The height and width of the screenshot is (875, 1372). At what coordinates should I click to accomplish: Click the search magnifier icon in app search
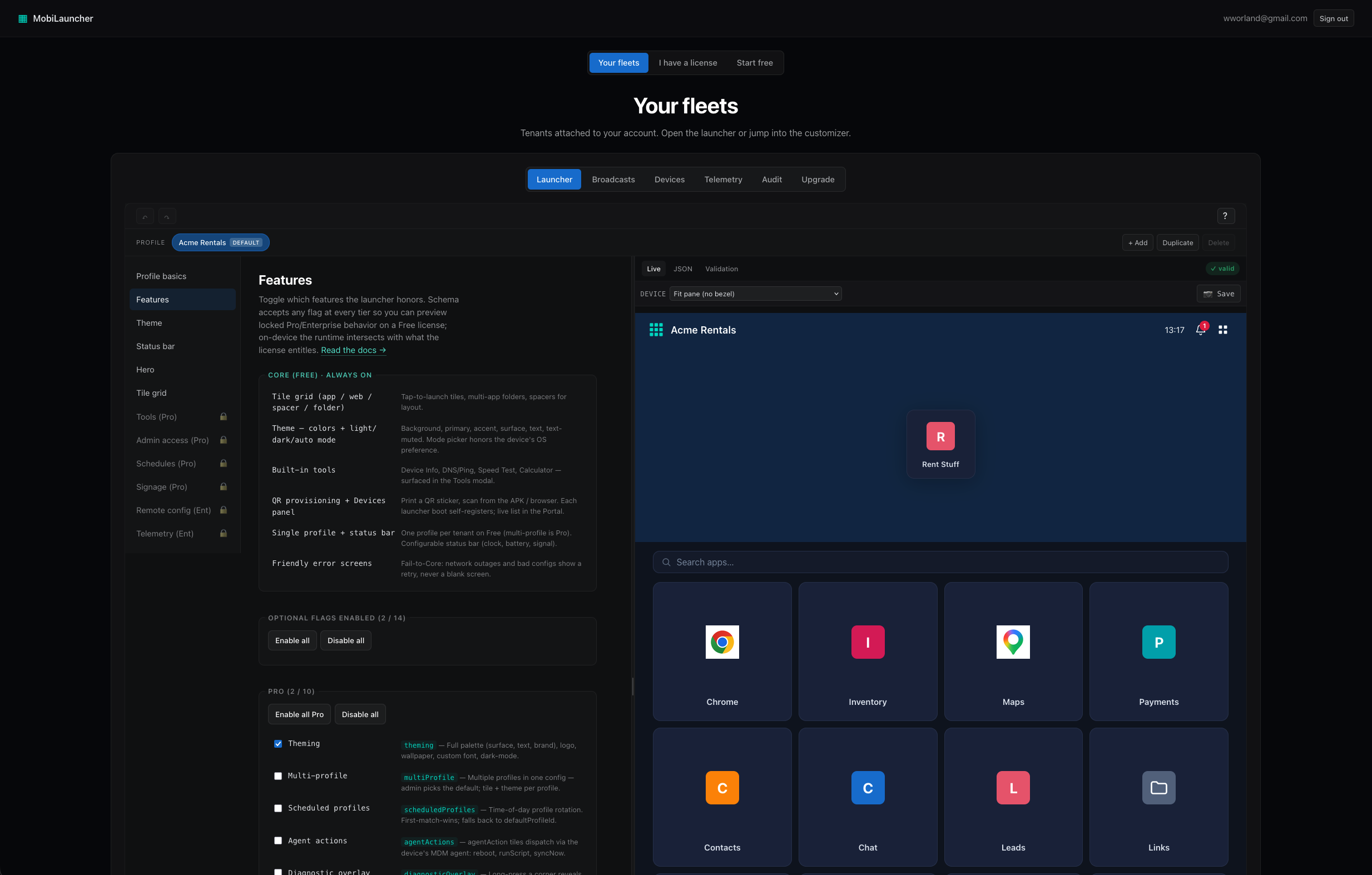(666, 562)
